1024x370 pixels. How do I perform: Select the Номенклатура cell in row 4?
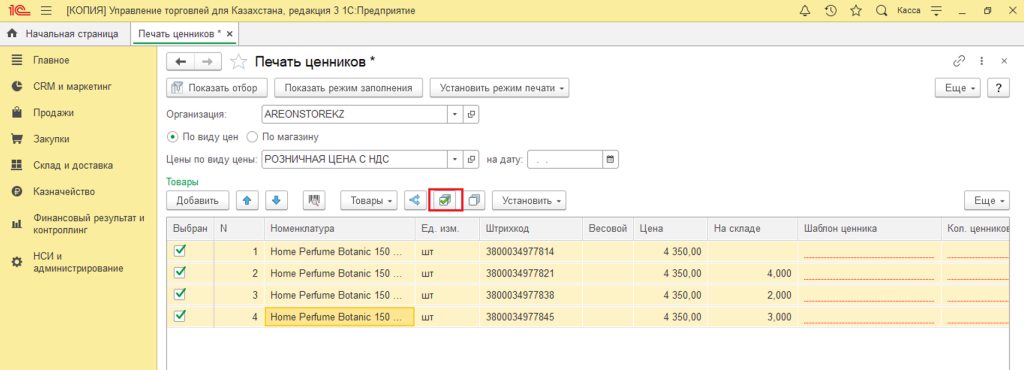pyautogui.click(x=340, y=317)
